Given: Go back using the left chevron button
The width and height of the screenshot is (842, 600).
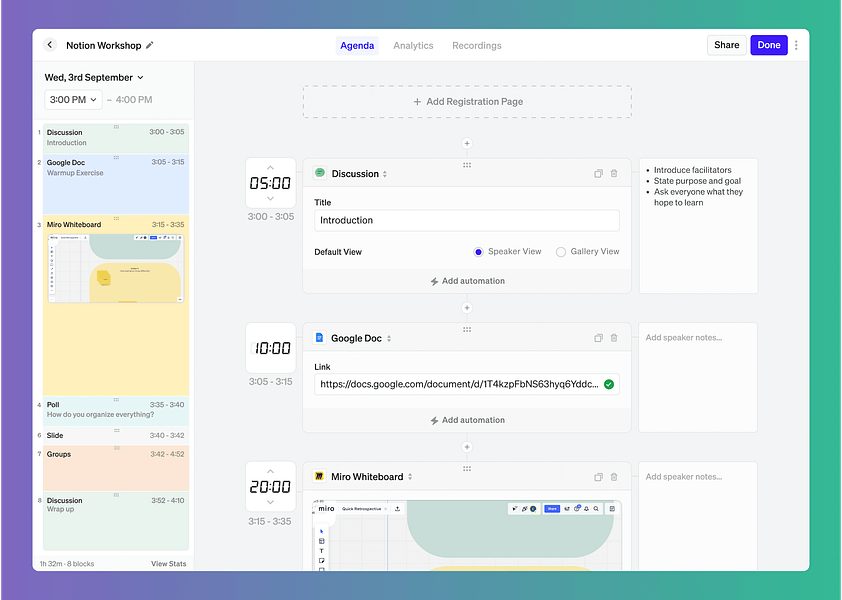Looking at the screenshot, I should pyautogui.click(x=50, y=45).
